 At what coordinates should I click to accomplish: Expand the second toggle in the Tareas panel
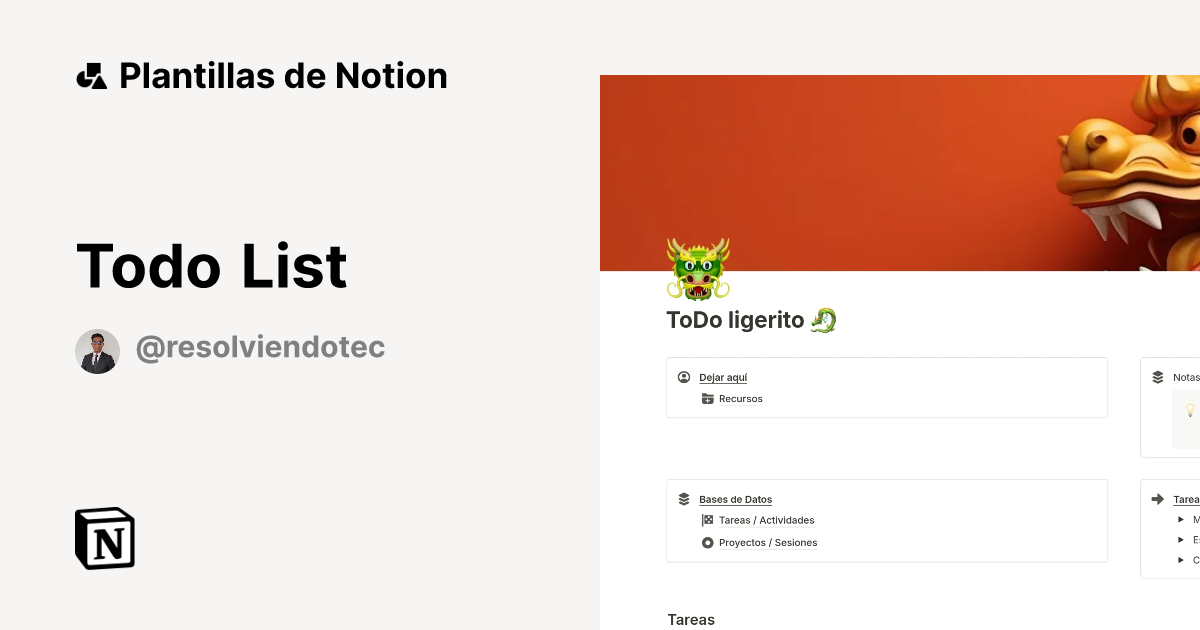[1180, 539]
